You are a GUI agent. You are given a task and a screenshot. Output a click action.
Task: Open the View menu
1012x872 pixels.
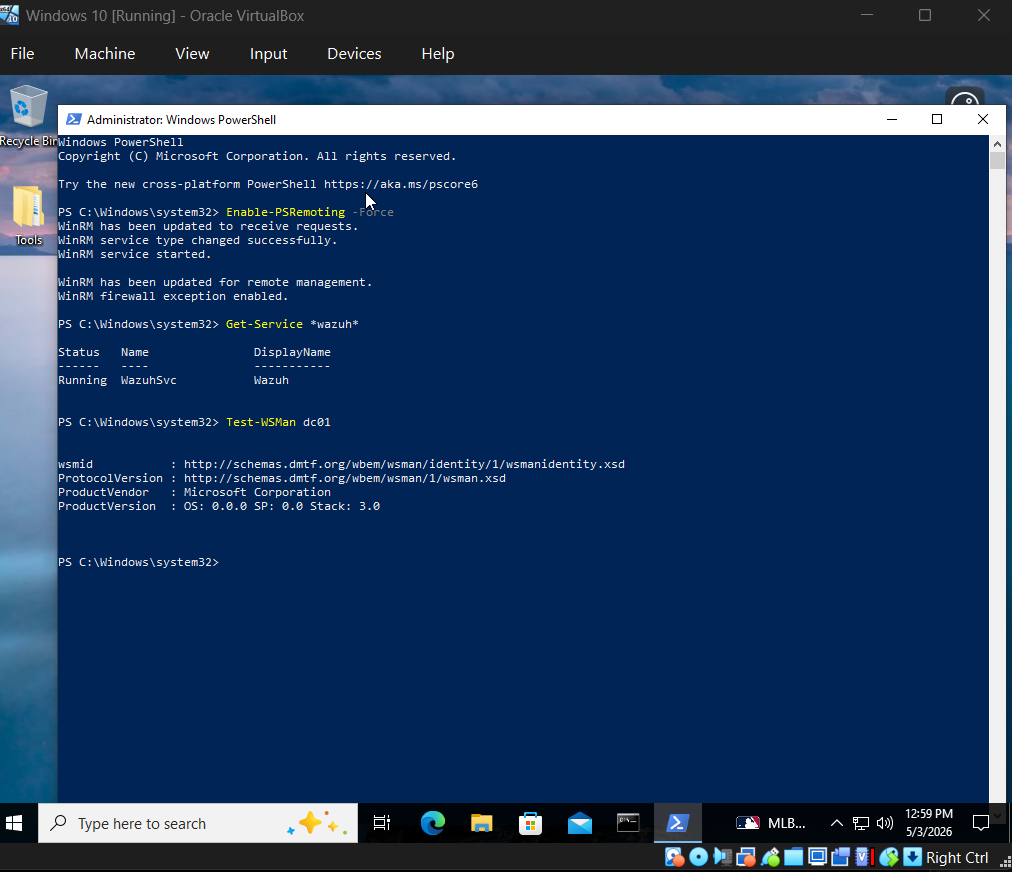pos(192,54)
